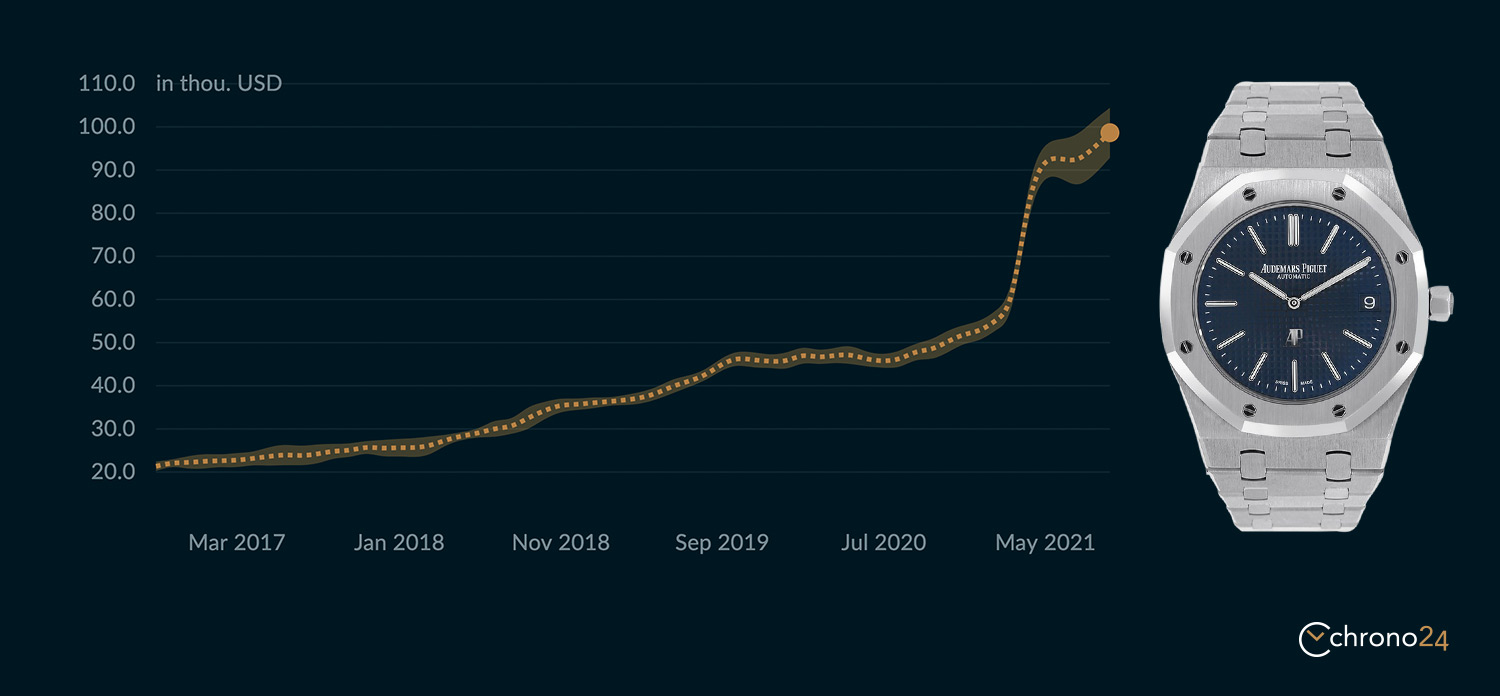Click the watch crown on the right side
Viewport: 1500px width, 696px height.
1440,303
